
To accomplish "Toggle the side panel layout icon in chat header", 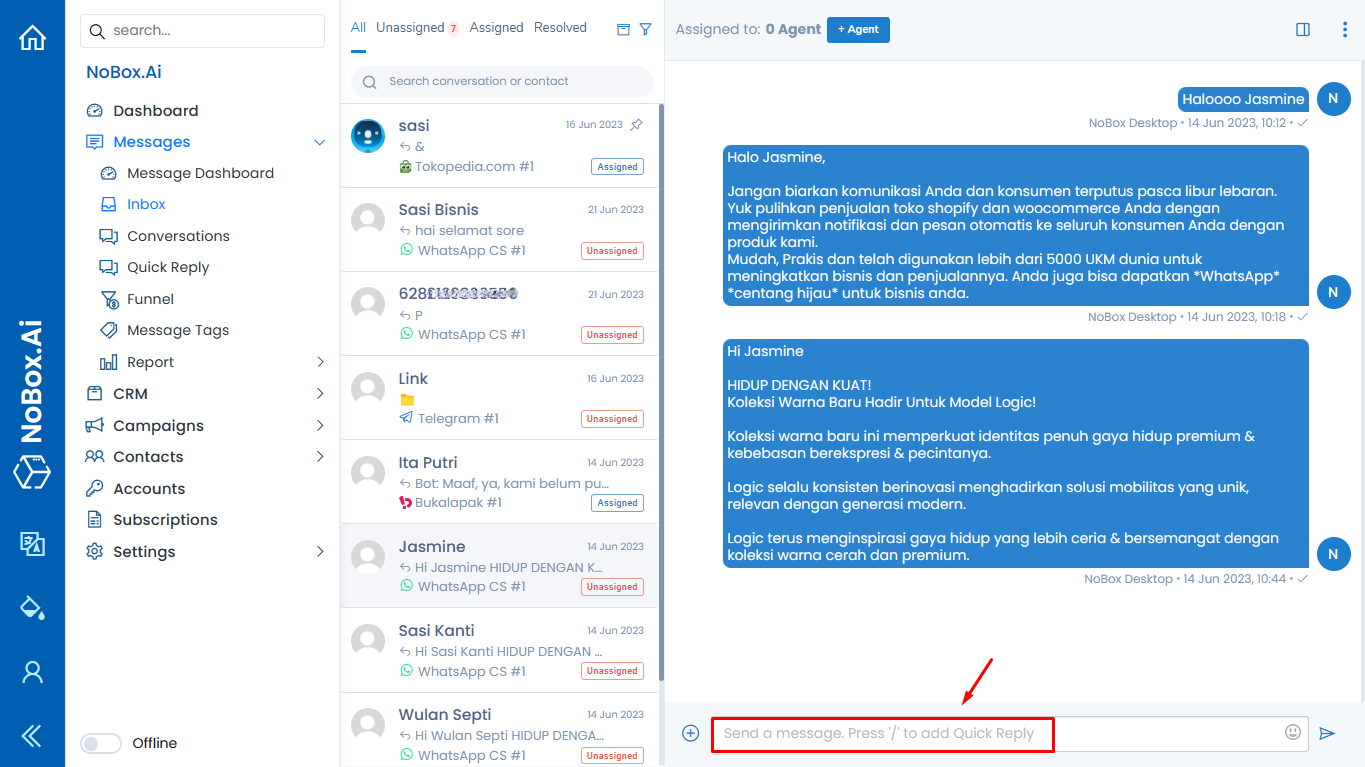I will click(x=1303, y=30).
